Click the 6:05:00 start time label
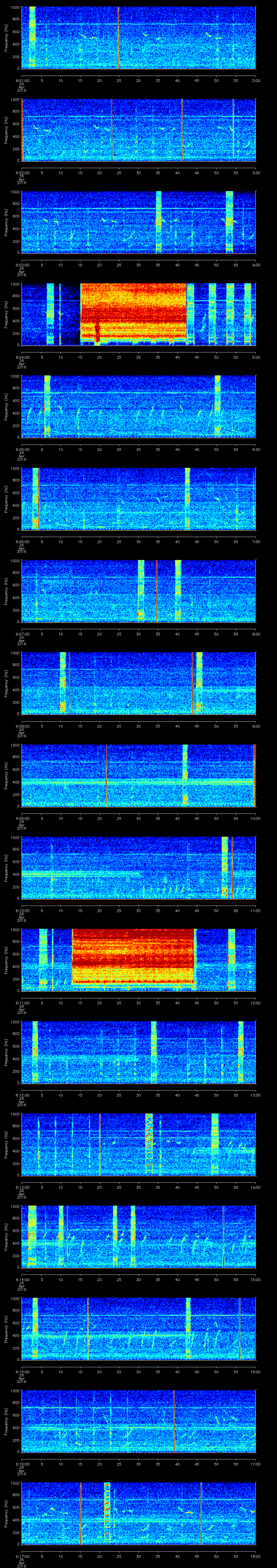The image size is (277, 1568). [x=22, y=449]
